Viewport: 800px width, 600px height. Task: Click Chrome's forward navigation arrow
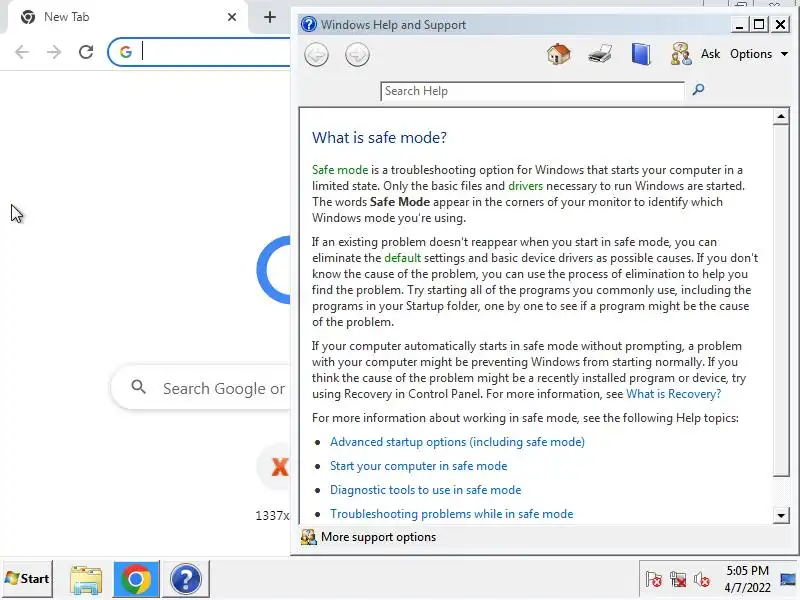(x=54, y=52)
